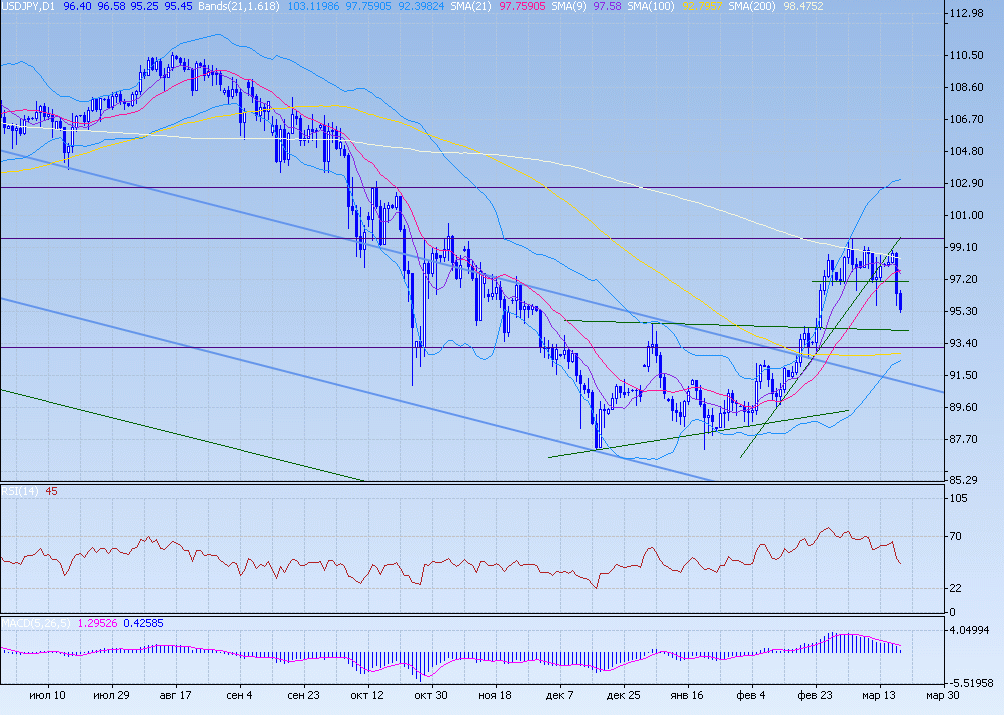Click the 'авг 17' time axis label
The width and height of the screenshot is (1004, 715).
point(175,695)
